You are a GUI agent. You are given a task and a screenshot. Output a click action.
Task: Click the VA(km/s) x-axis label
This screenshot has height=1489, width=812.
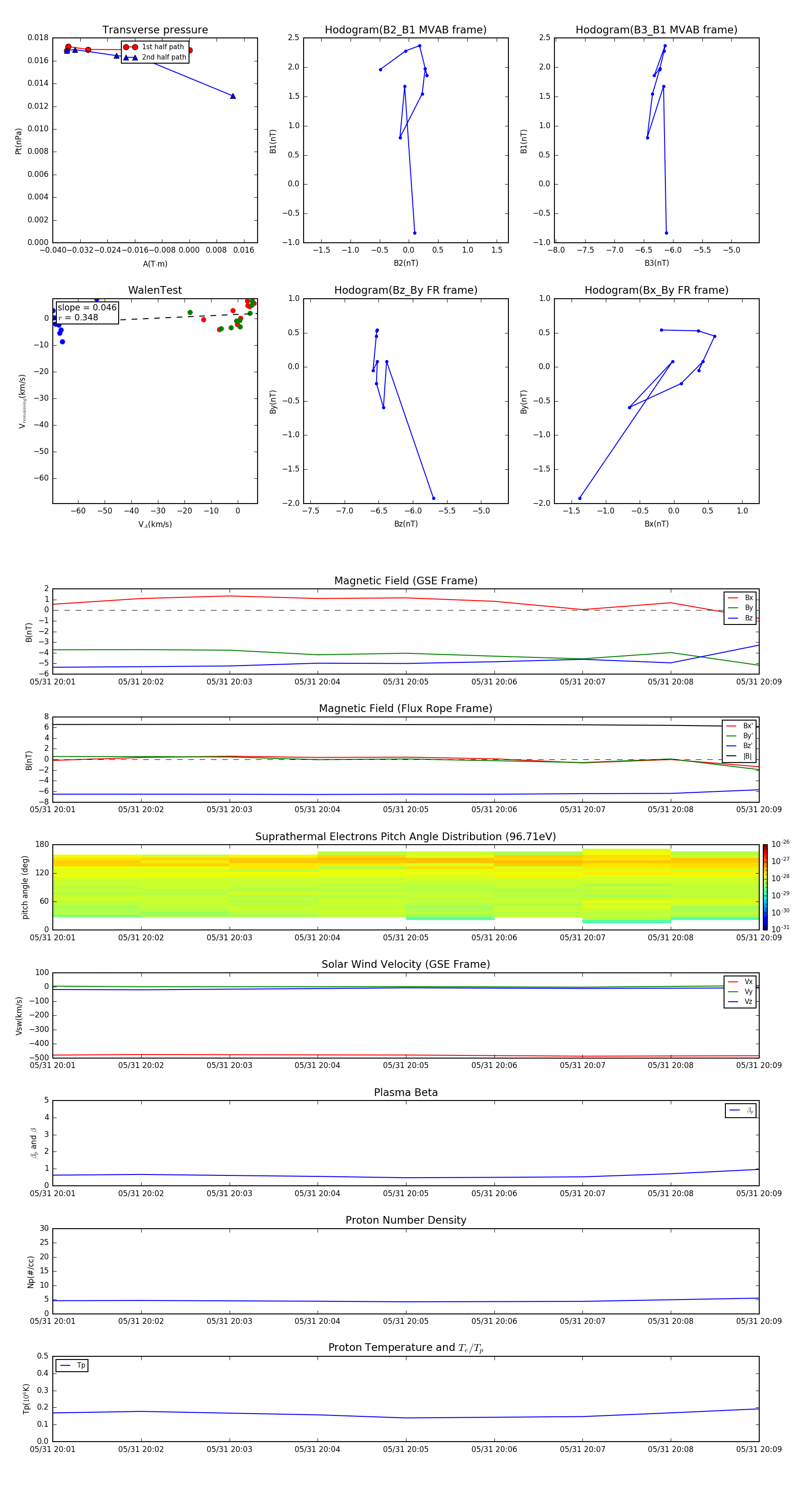click(x=155, y=525)
